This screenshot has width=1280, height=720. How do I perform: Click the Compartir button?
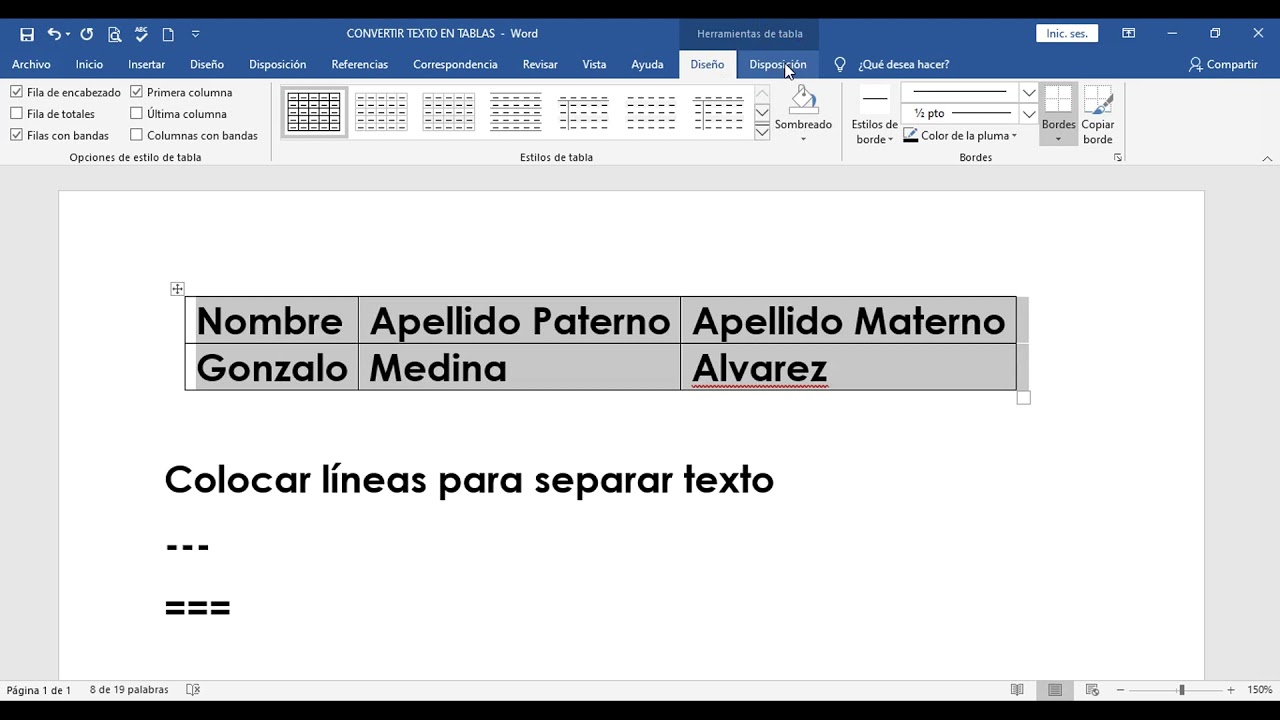pos(1223,64)
